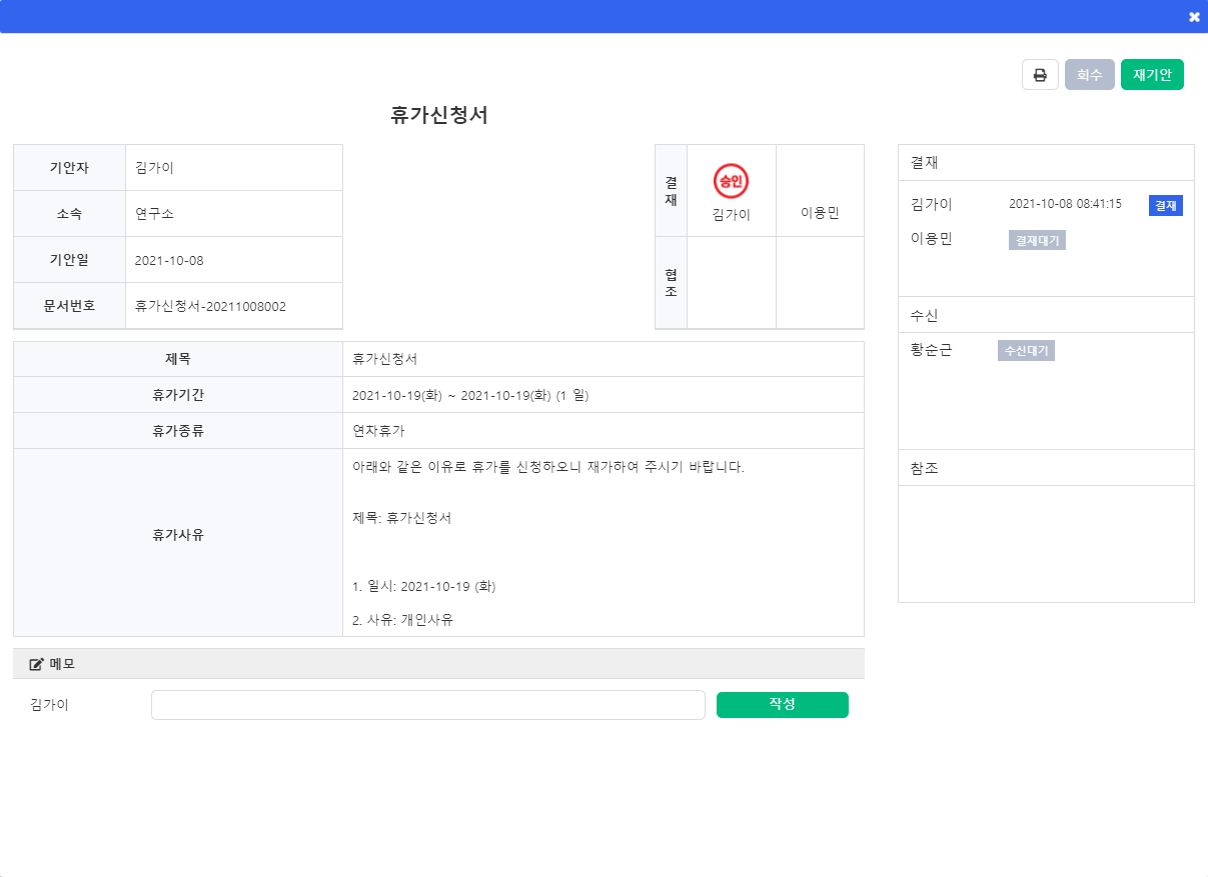This screenshot has width=1208, height=877.
Task: Click the 수신 section header
Action: coord(925,315)
